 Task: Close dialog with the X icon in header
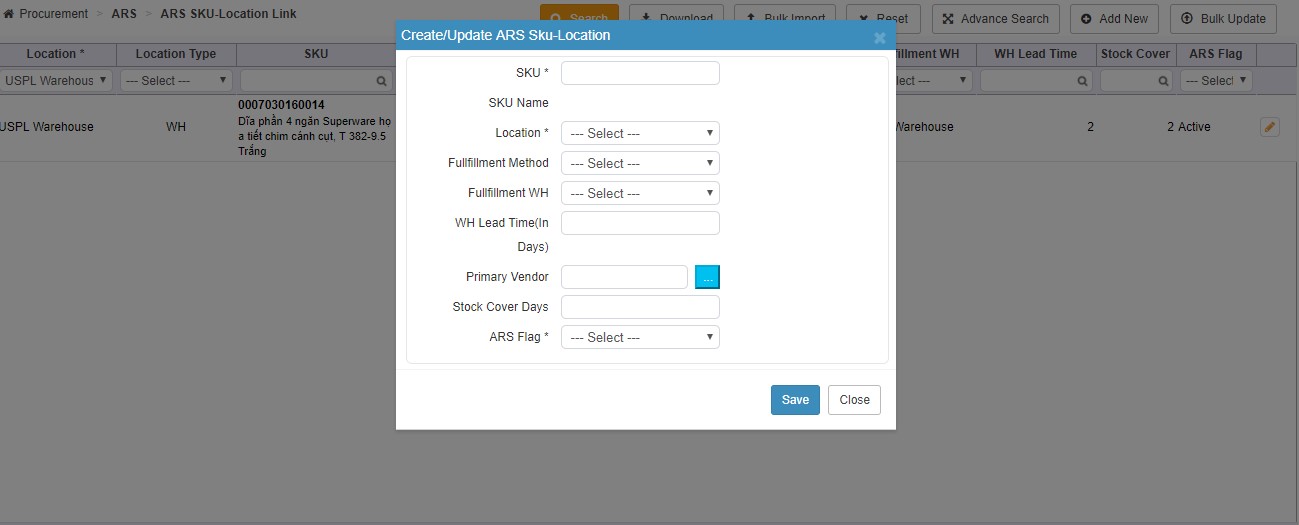click(x=879, y=38)
